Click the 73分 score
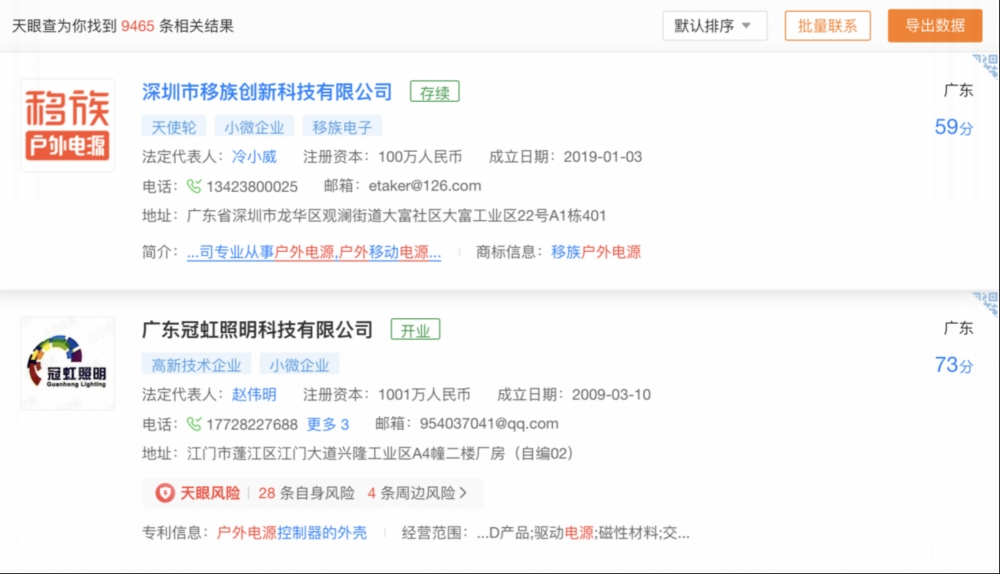The image size is (1000, 574). tap(954, 365)
